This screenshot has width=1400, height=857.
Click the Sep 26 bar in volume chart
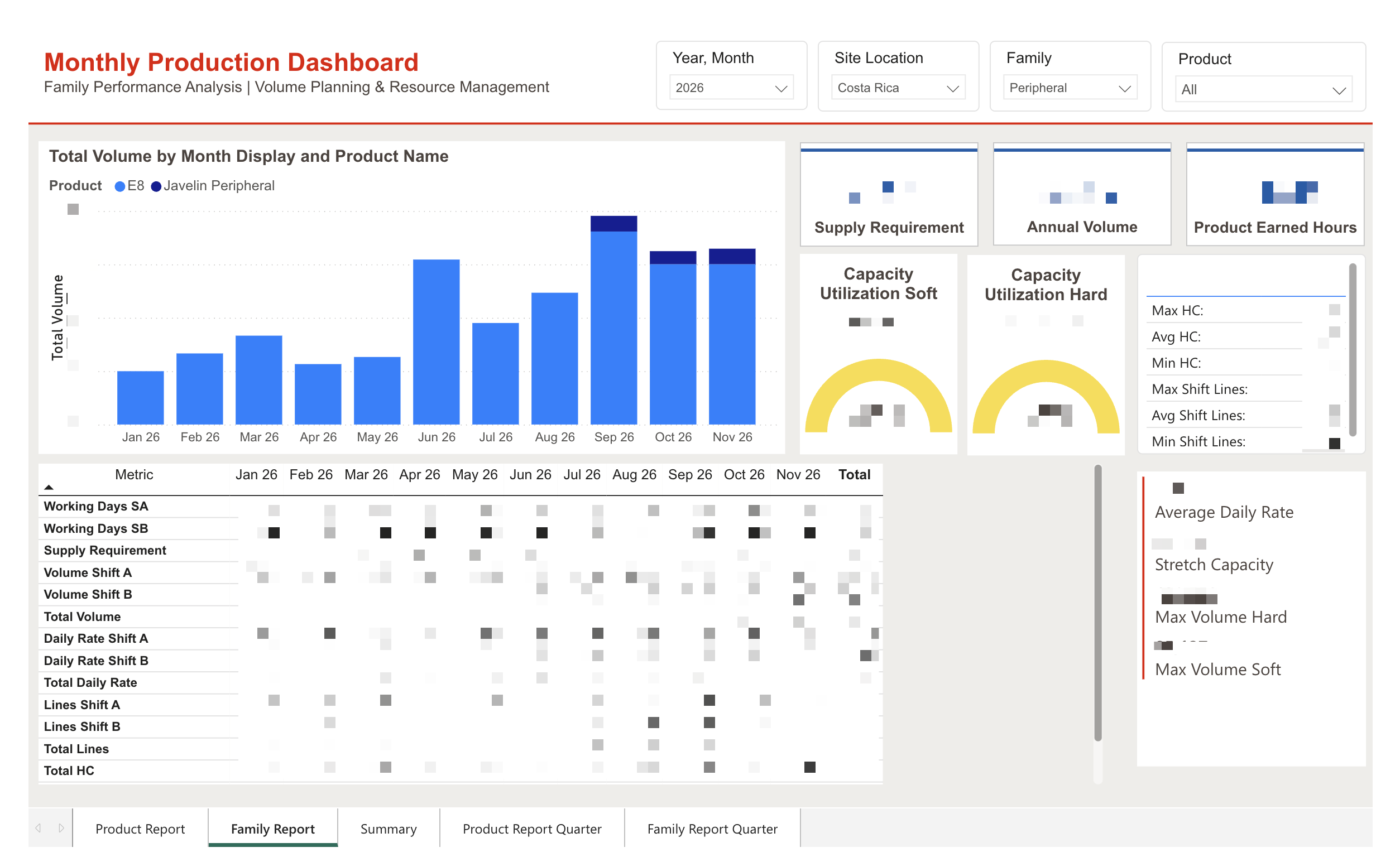(613, 320)
